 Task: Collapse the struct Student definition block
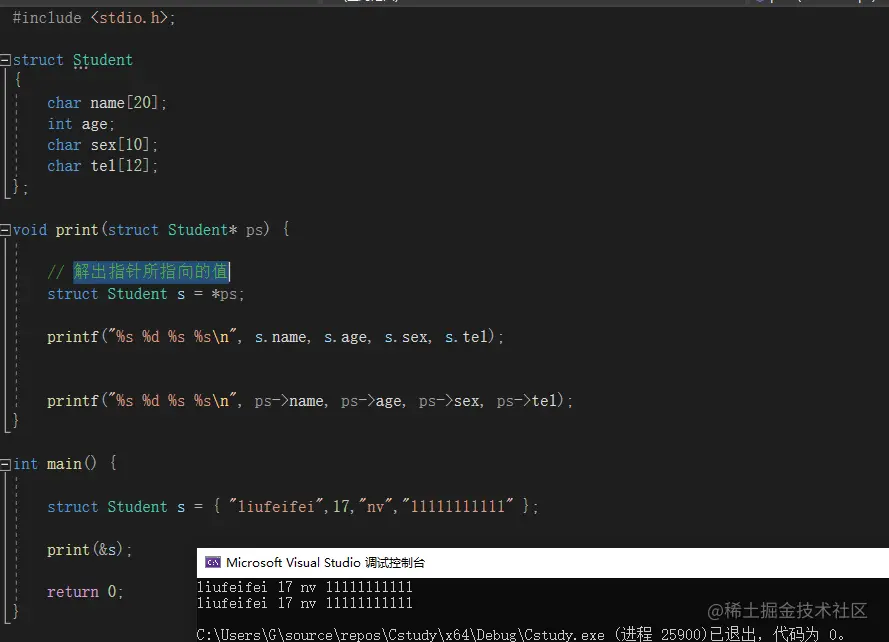pyautogui.click(x=5, y=60)
